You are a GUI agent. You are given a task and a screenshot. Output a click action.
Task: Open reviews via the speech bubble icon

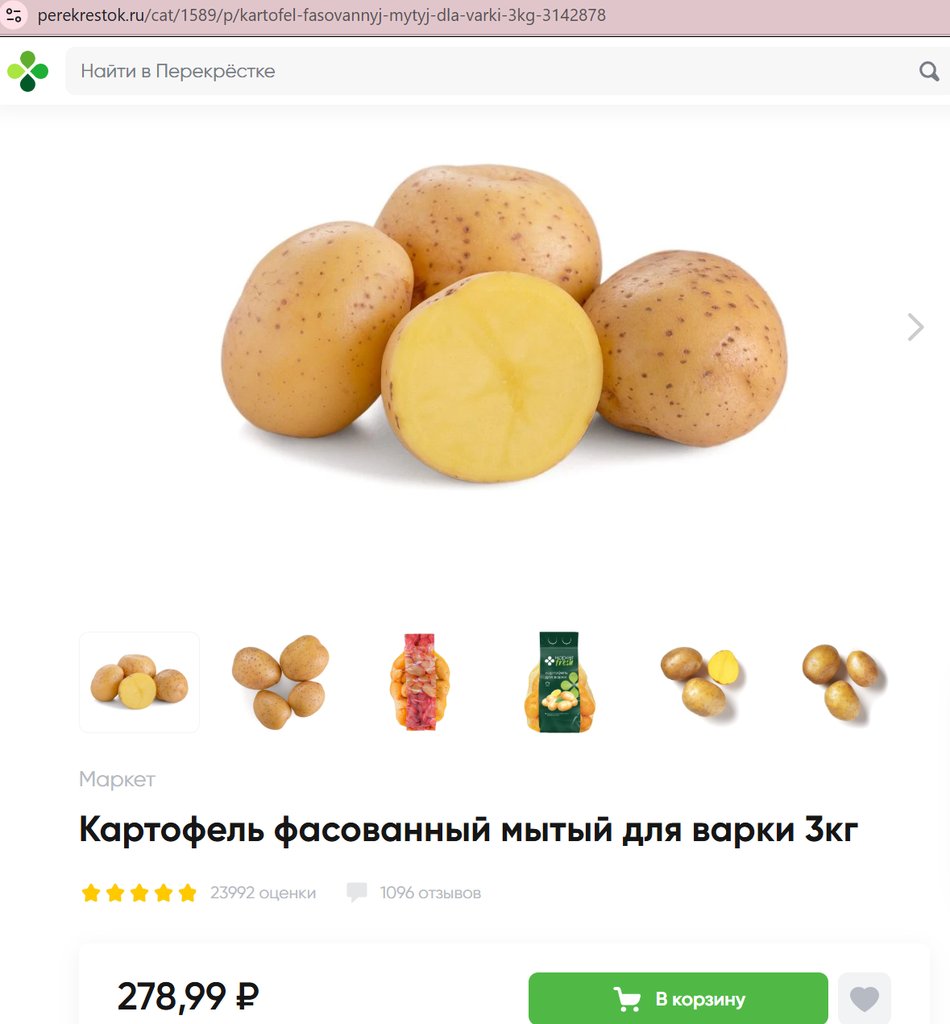[356, 892]
